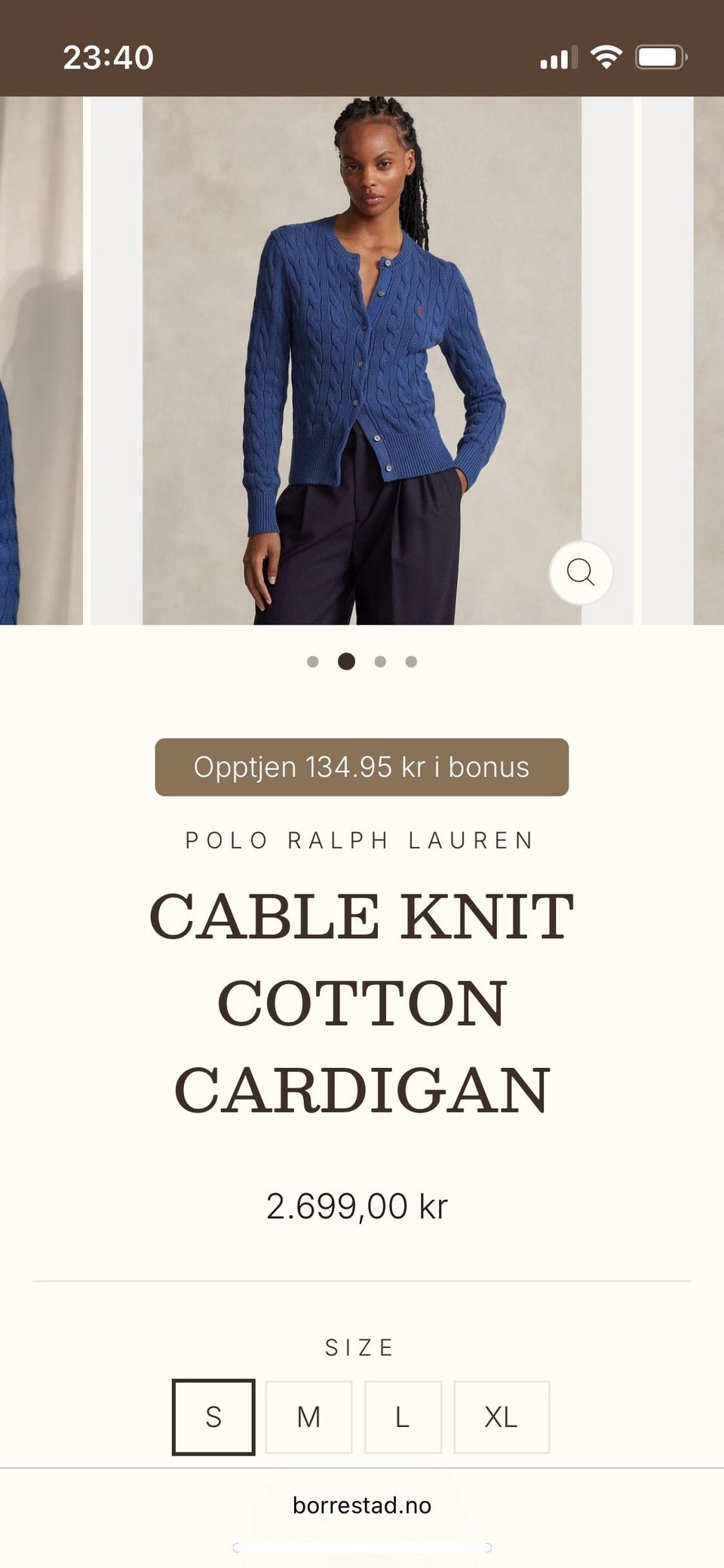Image resolution: width=724 pixels, height=1568 pixels.
Task: Tap the Wi-Fi status icon
Action: (606, 57)
